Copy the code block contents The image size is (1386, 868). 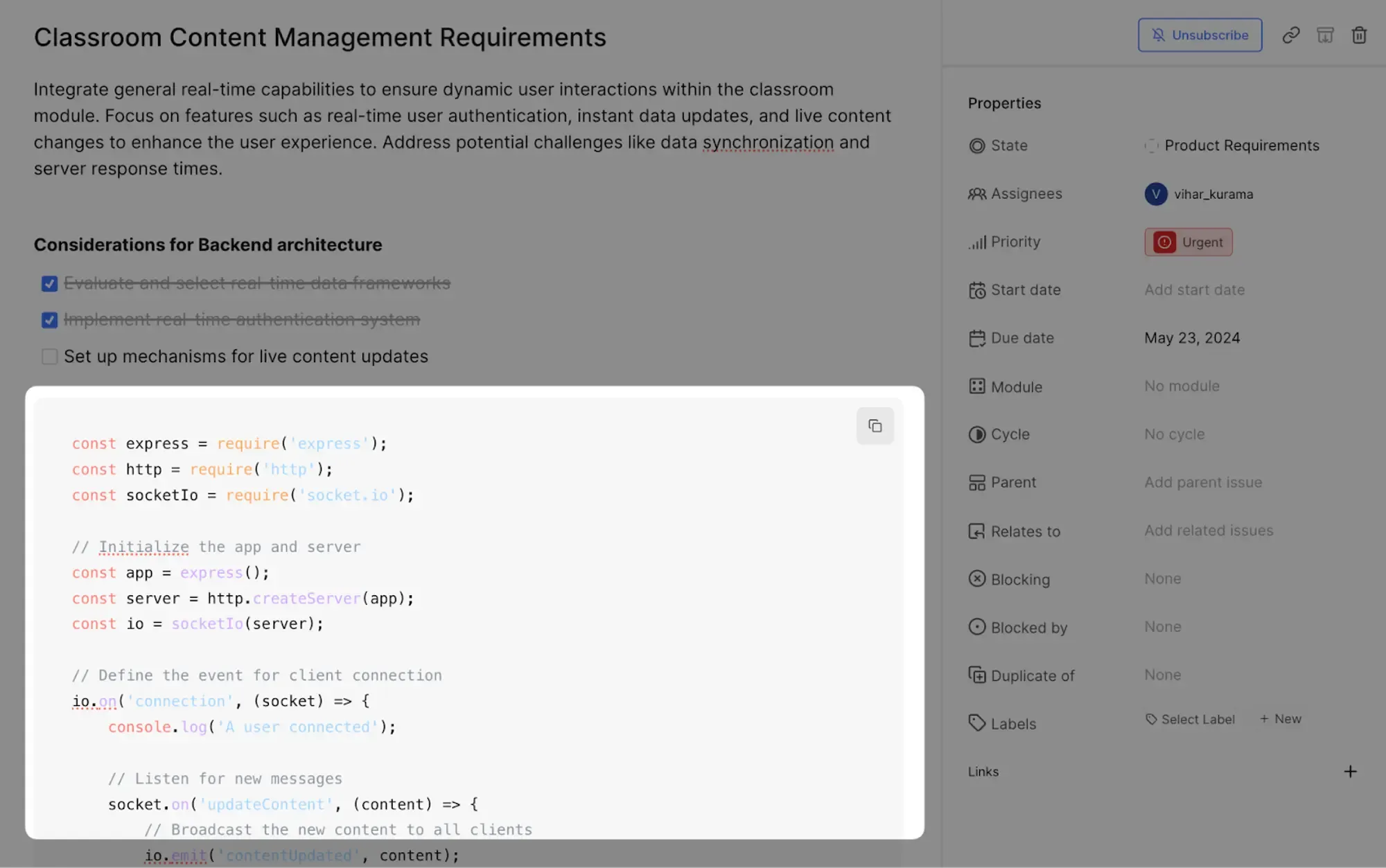(x=875, y=425)
